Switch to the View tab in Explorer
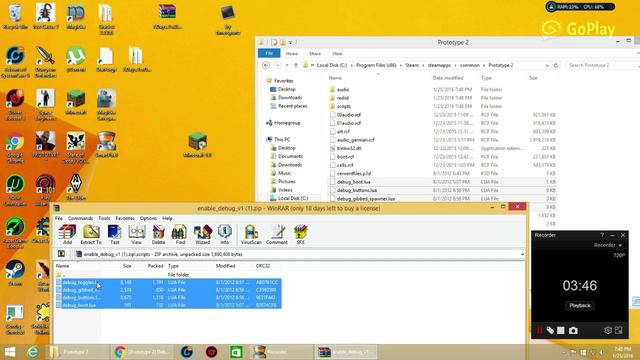 337,53
